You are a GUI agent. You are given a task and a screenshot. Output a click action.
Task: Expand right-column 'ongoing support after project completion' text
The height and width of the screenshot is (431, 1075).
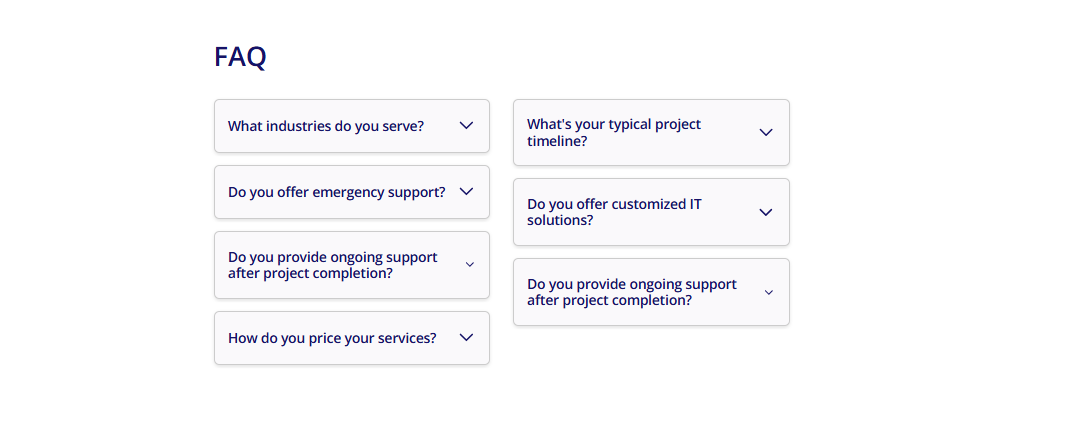coord(632,292)
